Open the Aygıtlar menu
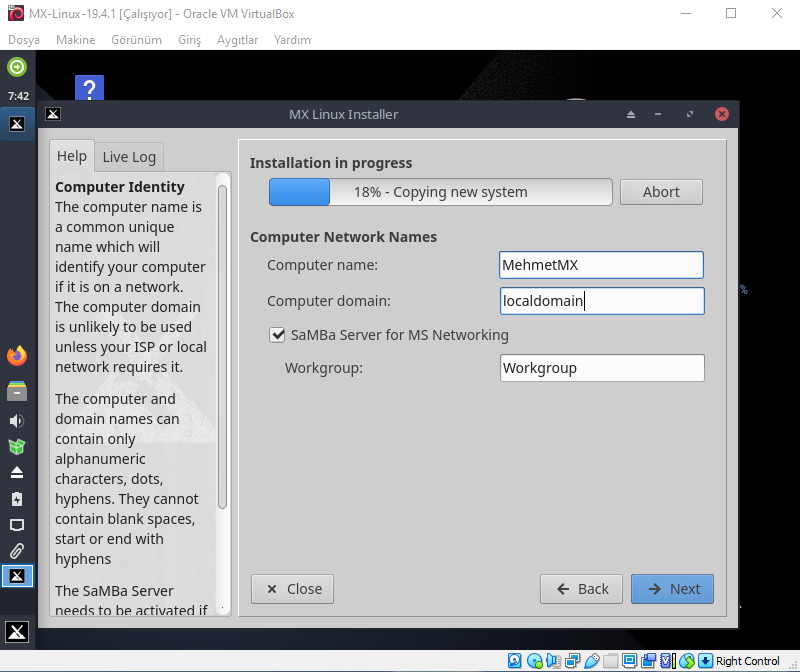Screen dimensions: 800x672 coord(237,40)
